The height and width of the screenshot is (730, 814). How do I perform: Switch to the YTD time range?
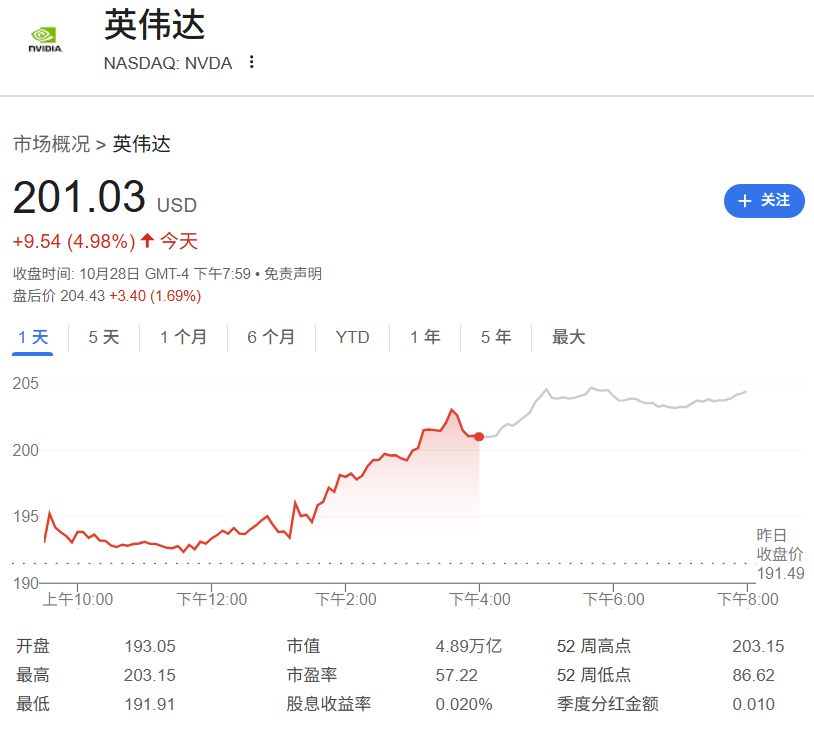pos(351,337)
